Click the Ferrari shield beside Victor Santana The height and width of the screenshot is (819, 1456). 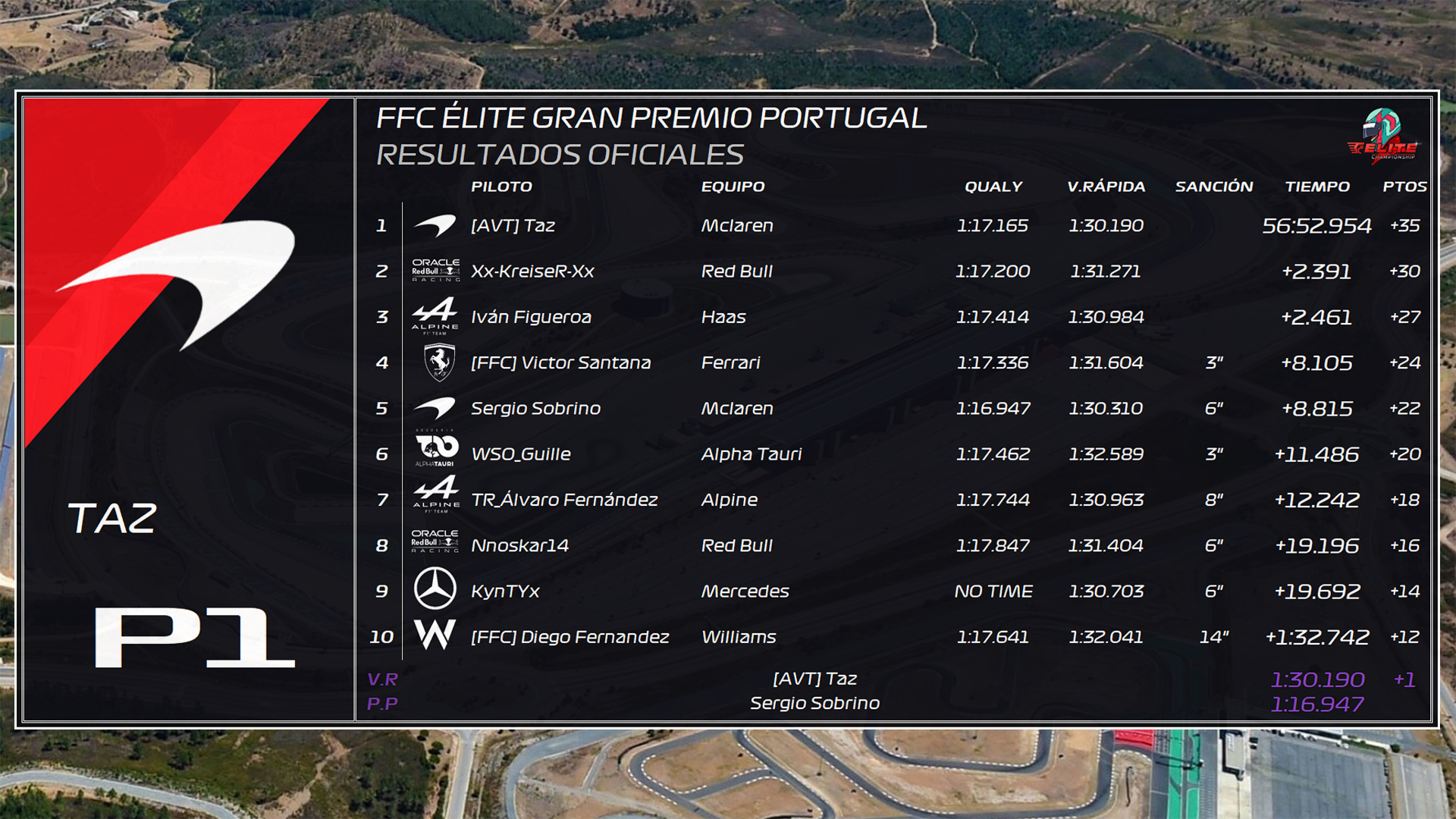[x=439, y=362]
